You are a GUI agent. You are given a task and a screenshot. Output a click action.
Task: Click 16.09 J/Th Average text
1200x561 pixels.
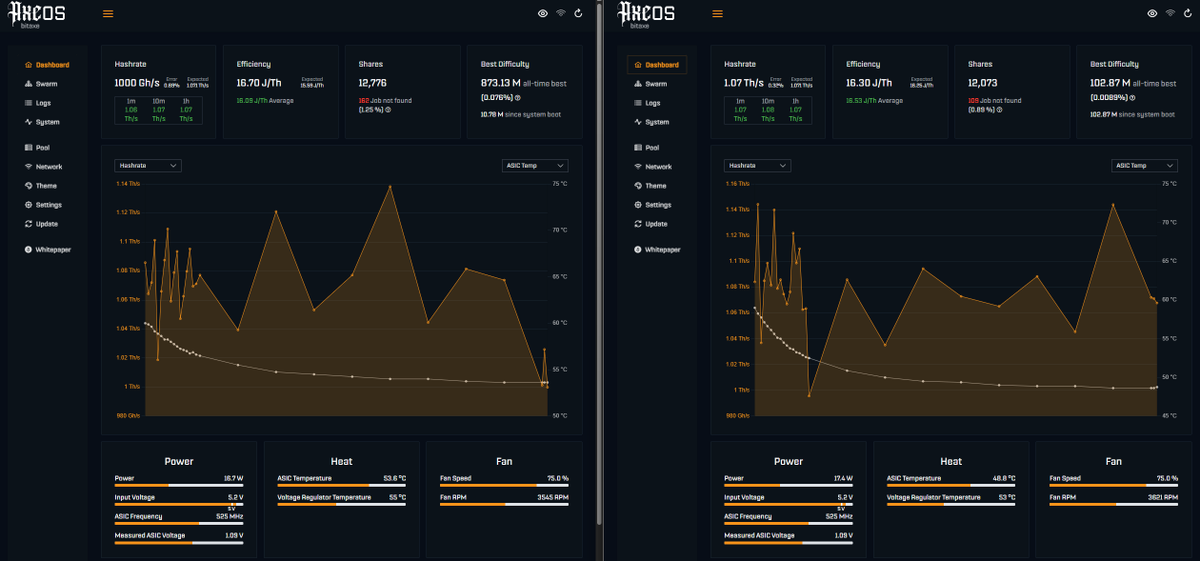pyautogui.click(x=265, y=101)
